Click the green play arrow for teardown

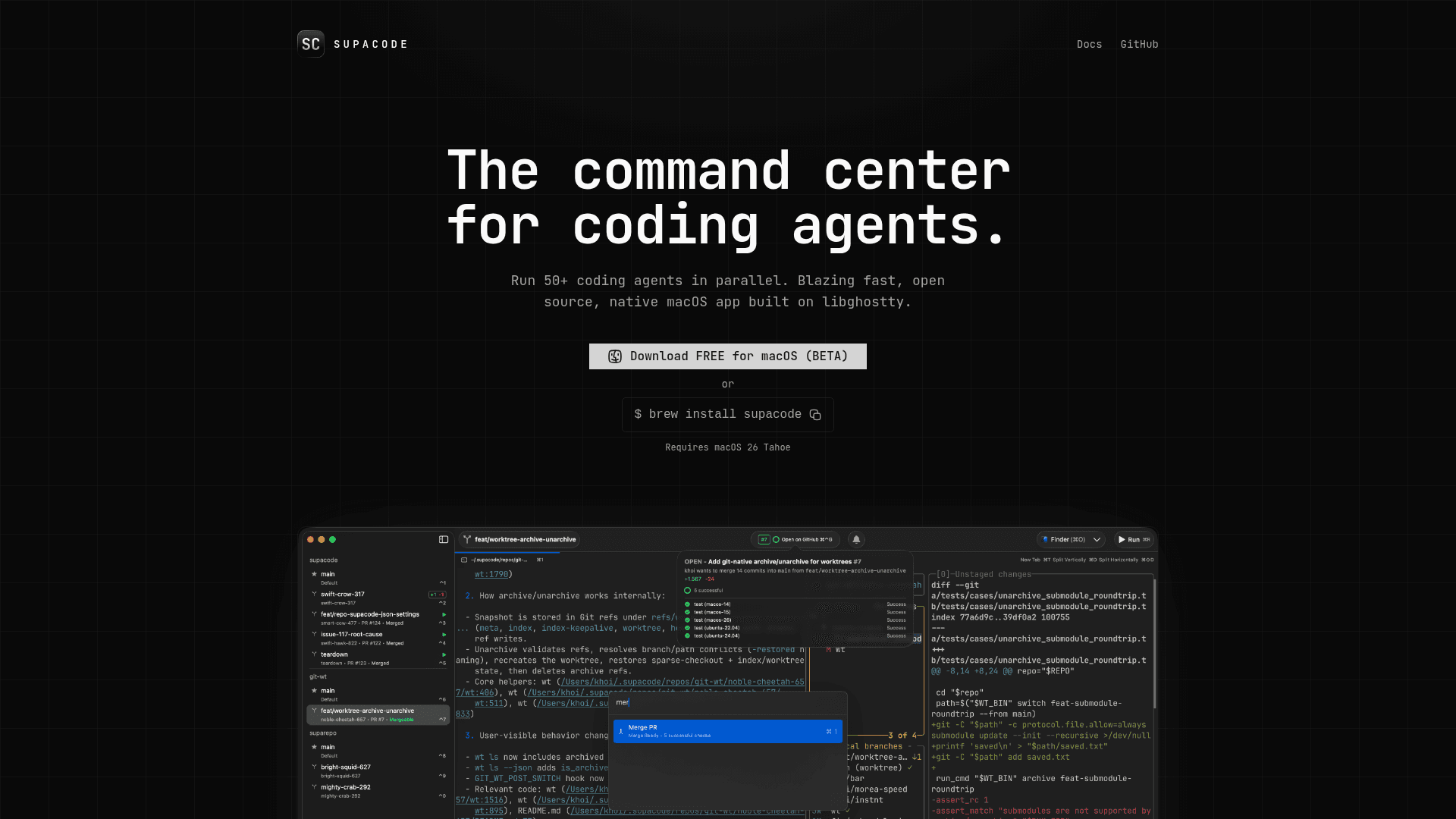point(444,654)
